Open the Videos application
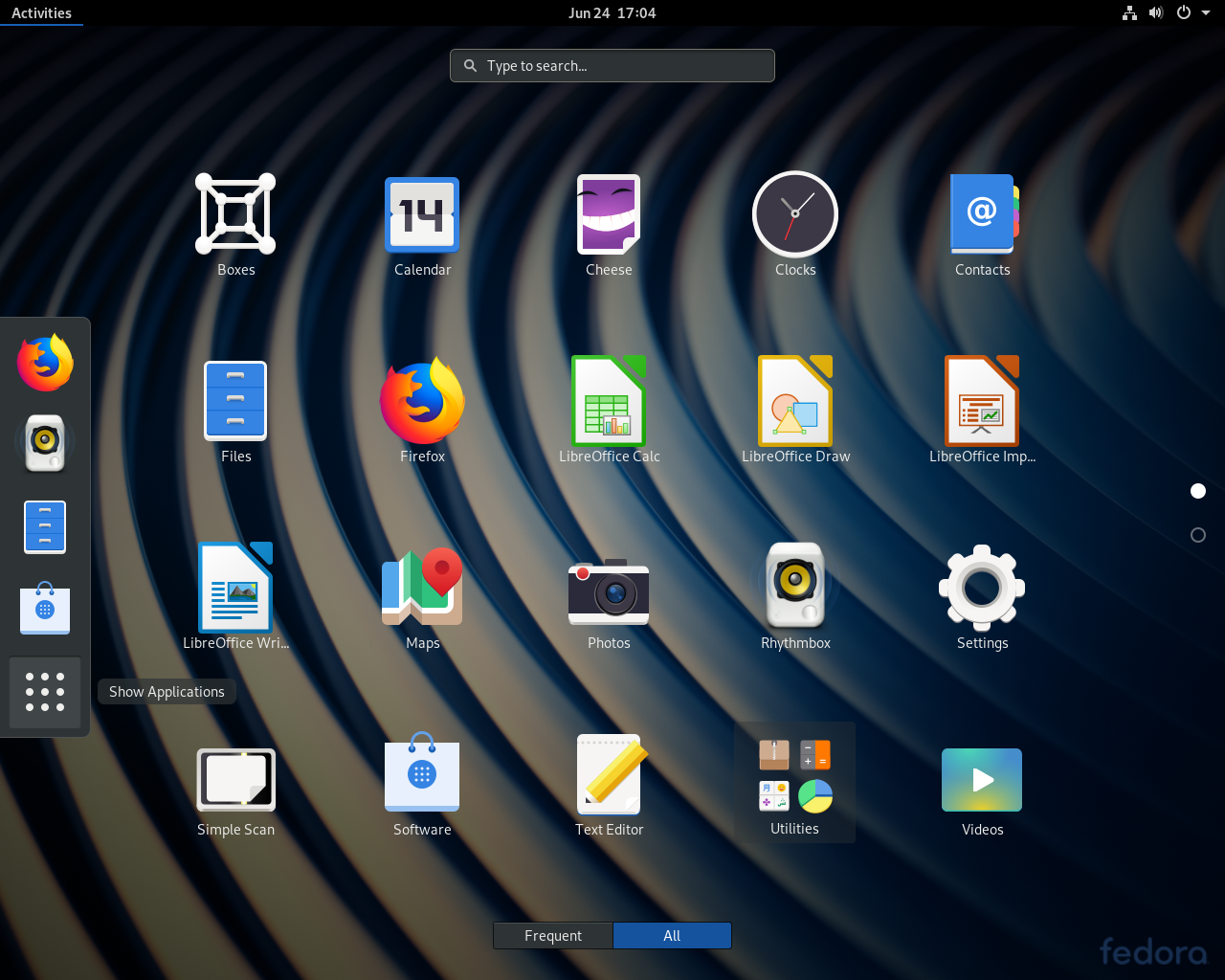This screenshot has width=1225, height=980. pyautogui.click(x=982, y=786)
